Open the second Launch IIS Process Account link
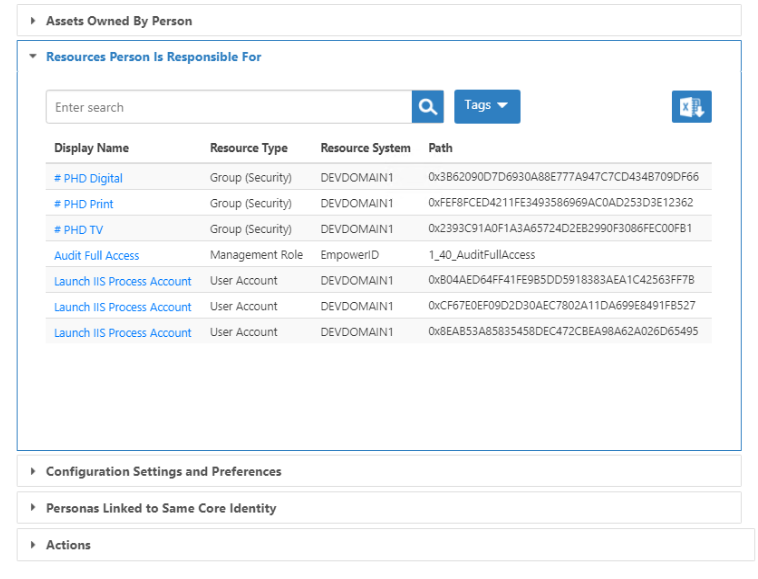 [122, 307]
